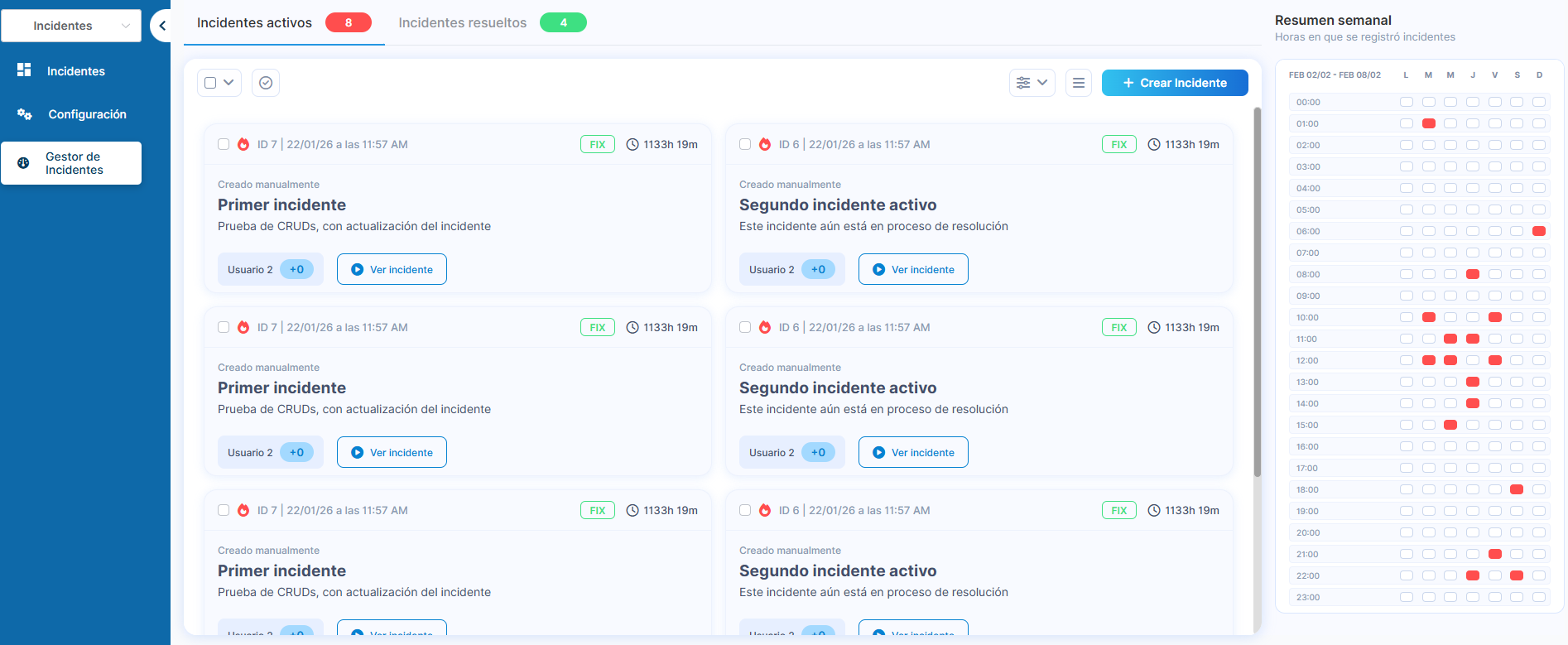Click Ver incidente on the first Segundo incidente card
This screenshot has width=1568, height=645.
pos(913,269)
